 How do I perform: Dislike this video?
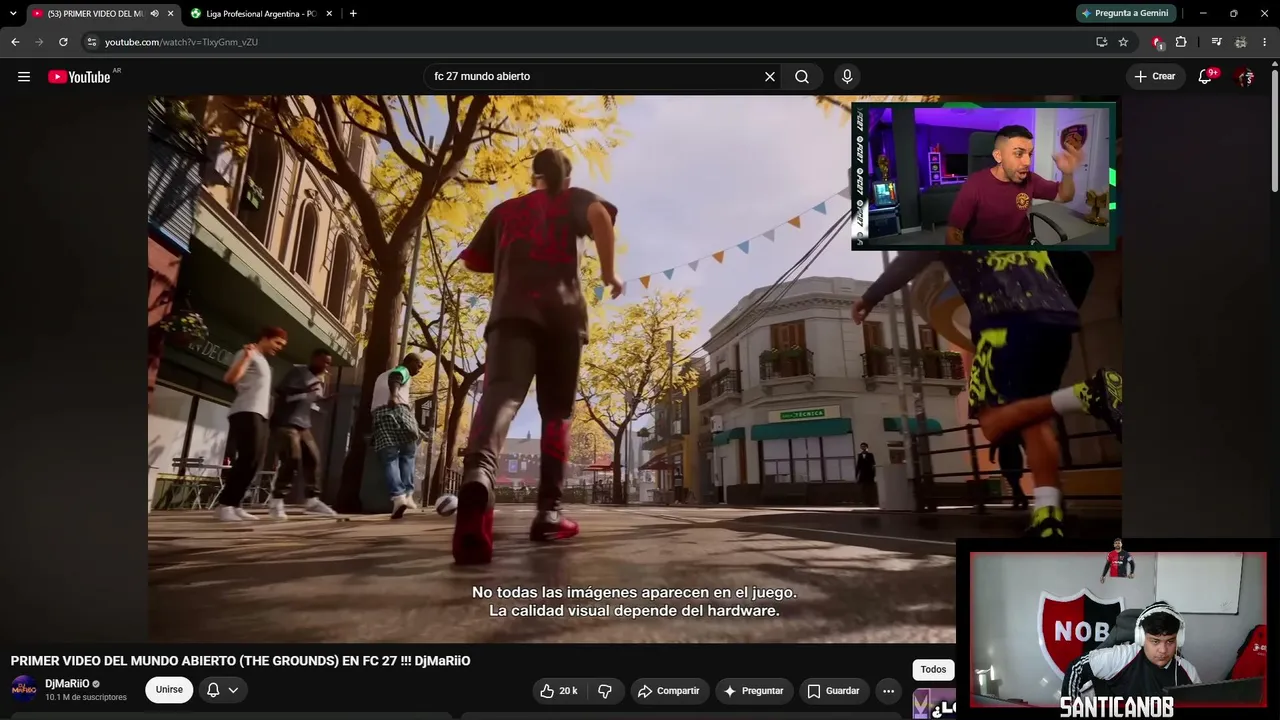tap(605, 691)
